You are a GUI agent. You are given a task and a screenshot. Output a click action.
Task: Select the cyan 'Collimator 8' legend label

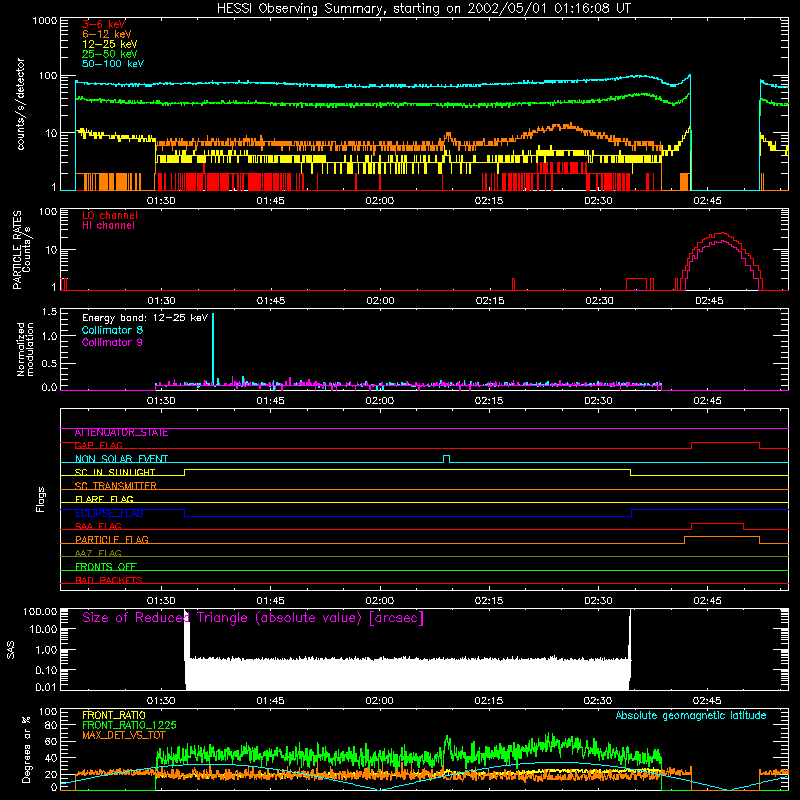[112, 330]
